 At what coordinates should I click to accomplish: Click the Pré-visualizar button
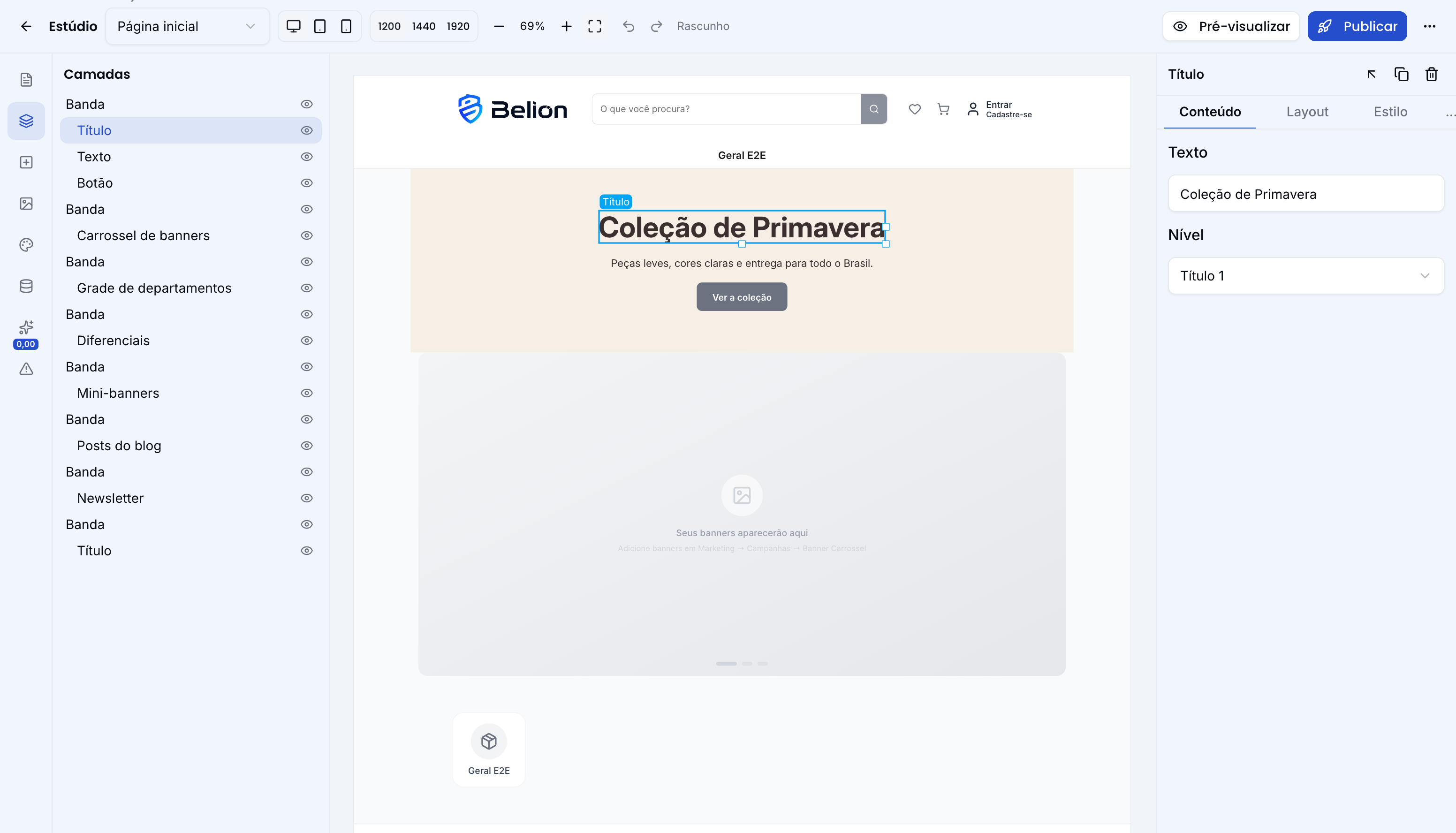(1231, 26)
